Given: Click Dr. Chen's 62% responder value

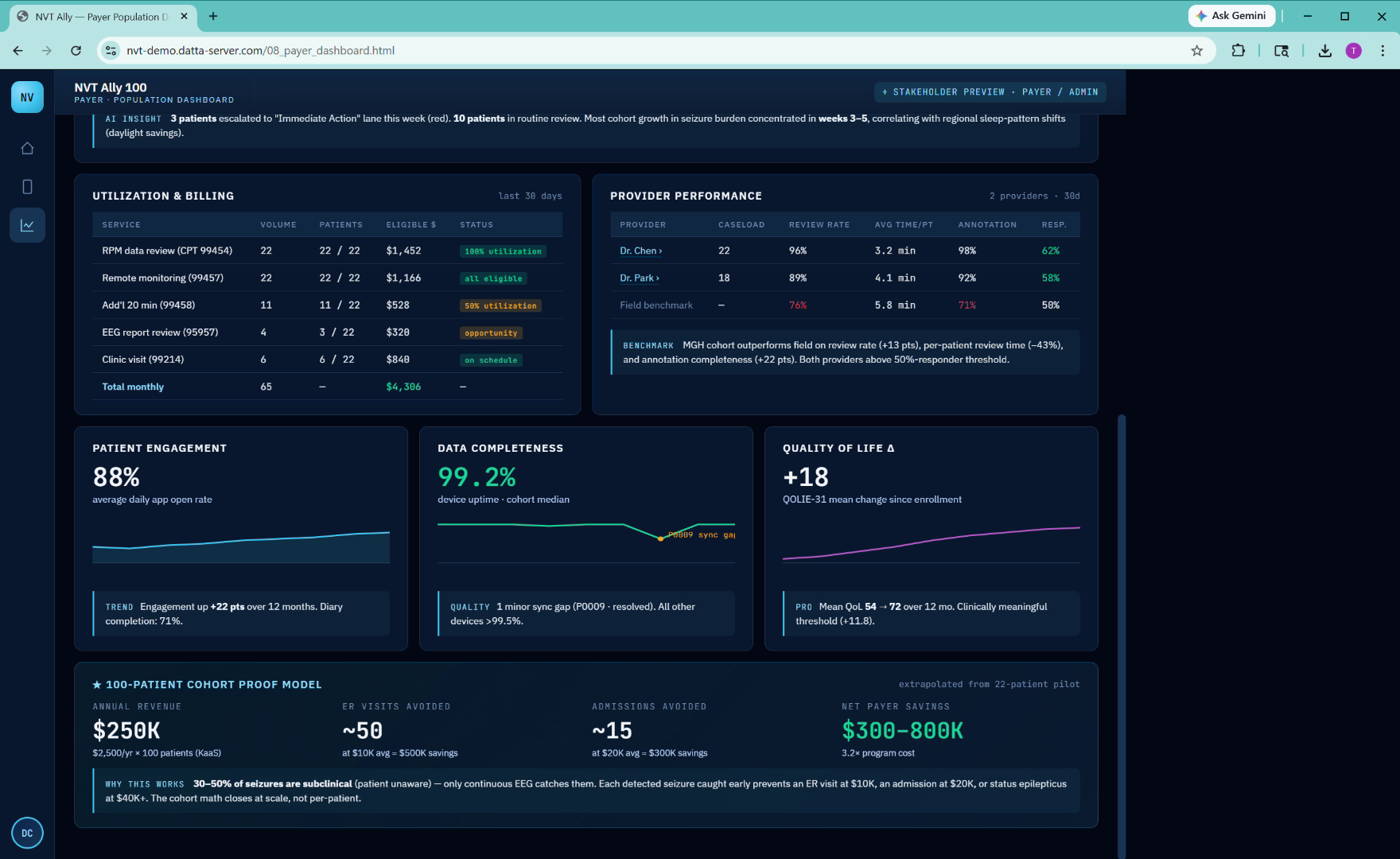Looking at the screenshot, I should point(1051,251).
